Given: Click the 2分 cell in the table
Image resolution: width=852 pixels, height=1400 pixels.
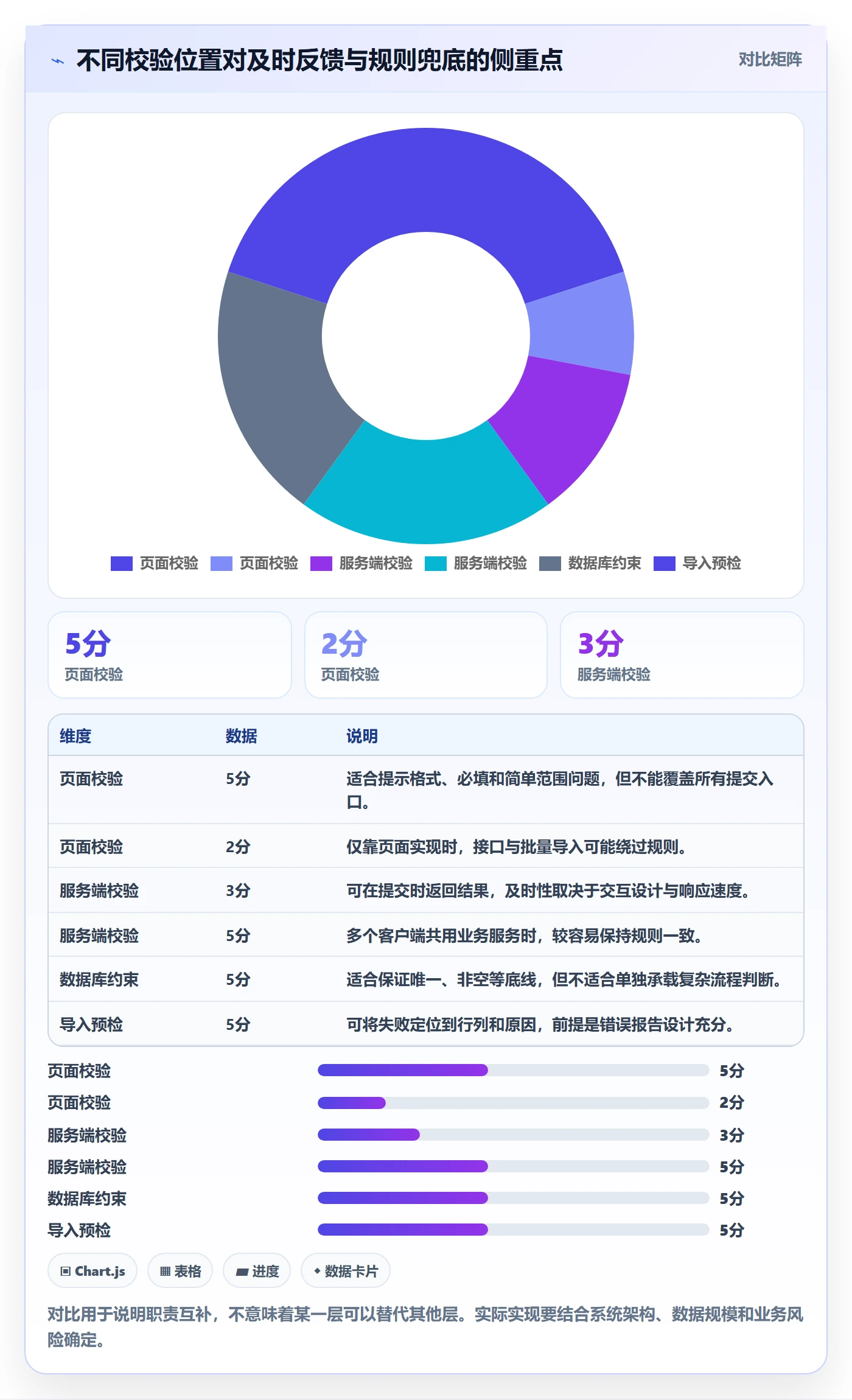Looking at the screenshot, I should click(x=238, y=847).
